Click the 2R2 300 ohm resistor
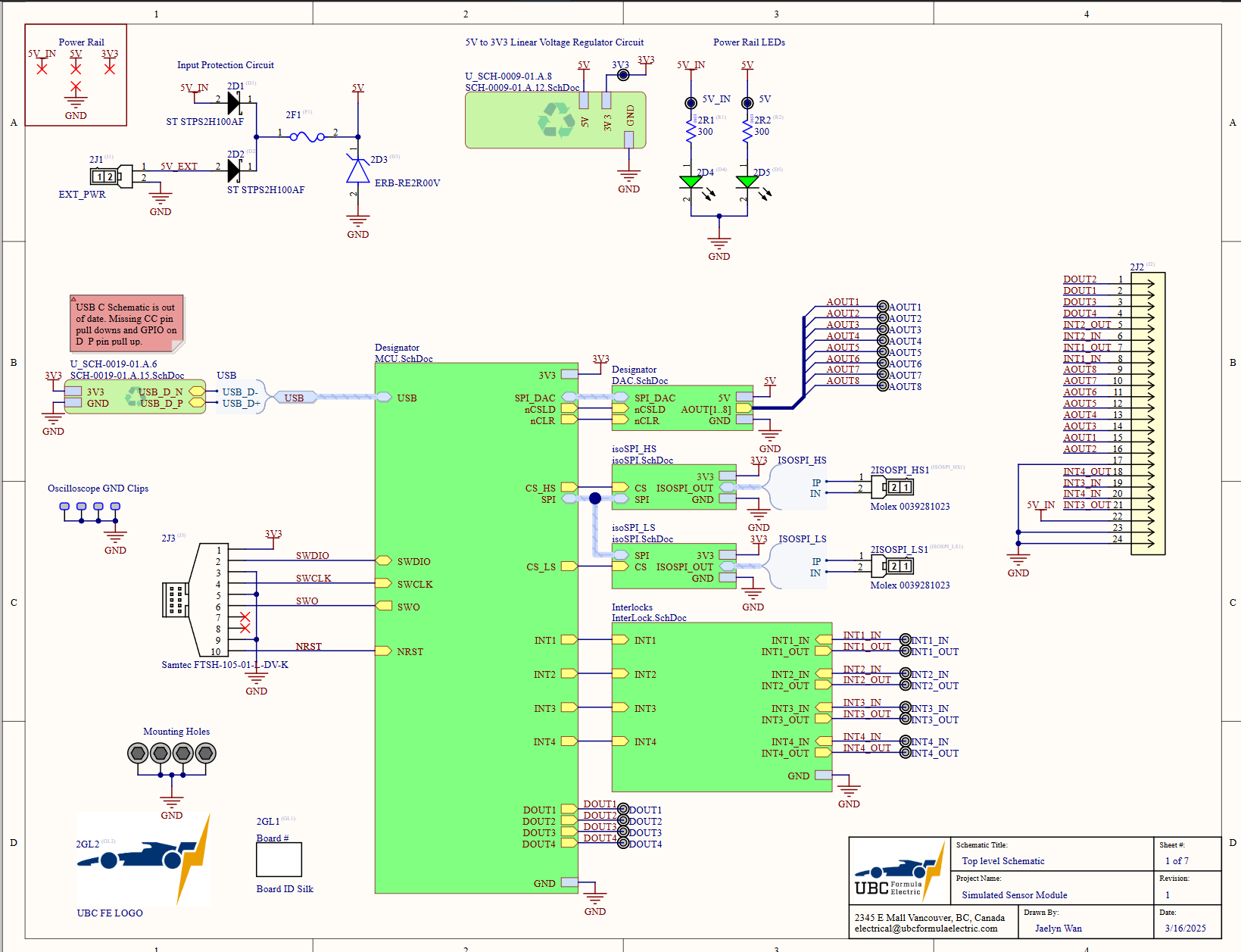1241x952 pixels. tap(747, 130)
